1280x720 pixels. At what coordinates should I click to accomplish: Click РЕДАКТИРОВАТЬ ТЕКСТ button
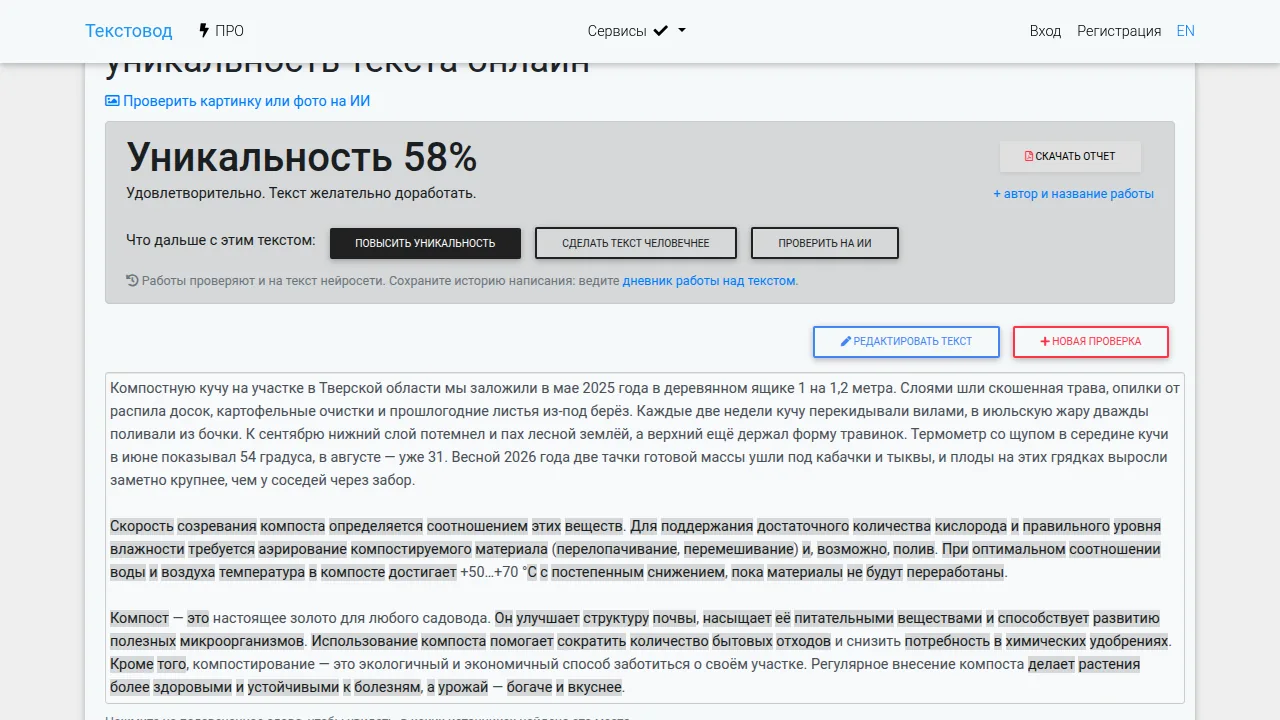906,342
